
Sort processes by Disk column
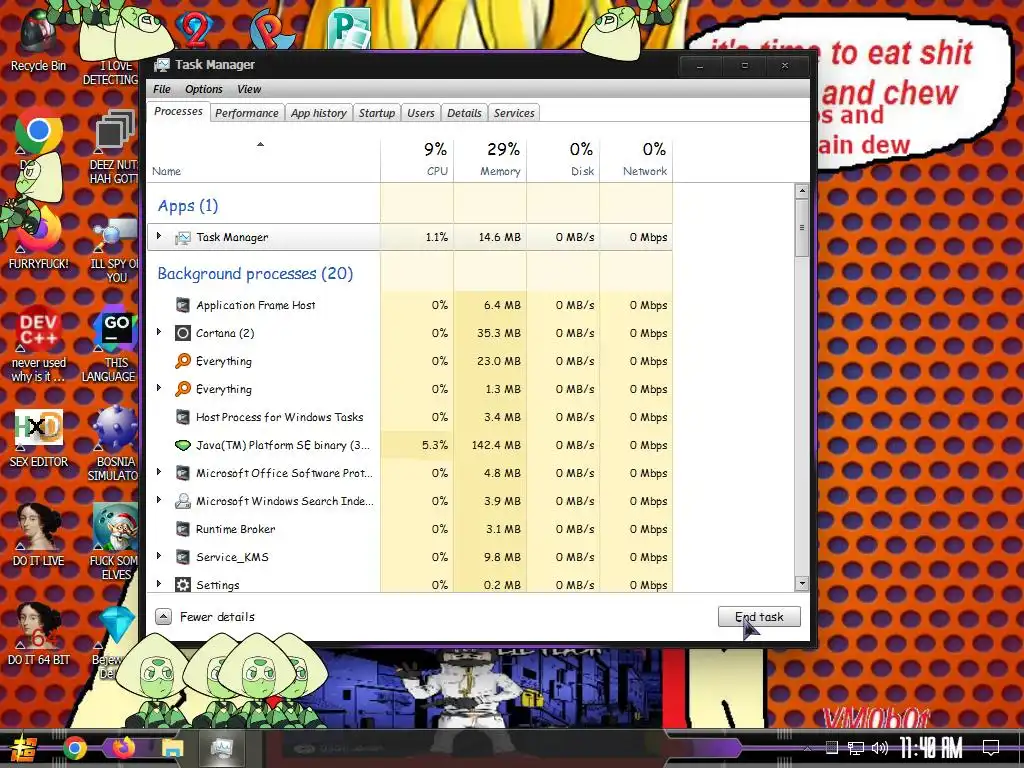(x=564, y=159)
